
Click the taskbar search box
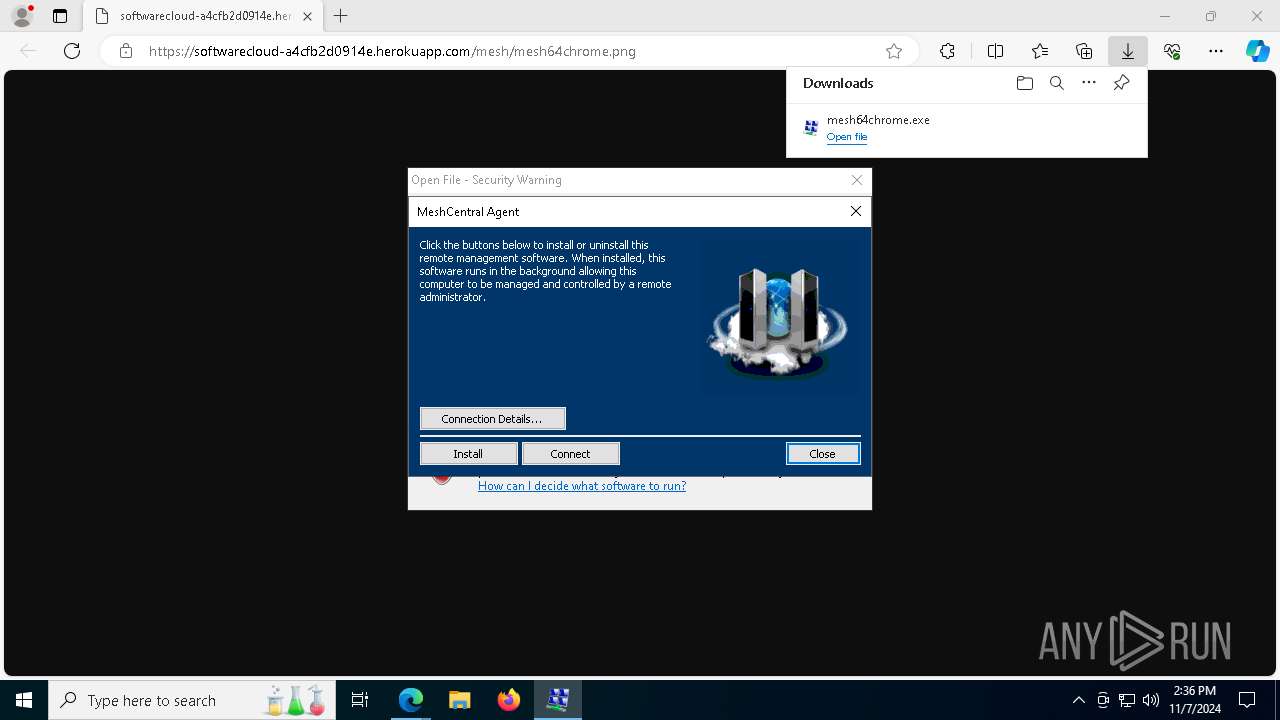pos(190,700)
